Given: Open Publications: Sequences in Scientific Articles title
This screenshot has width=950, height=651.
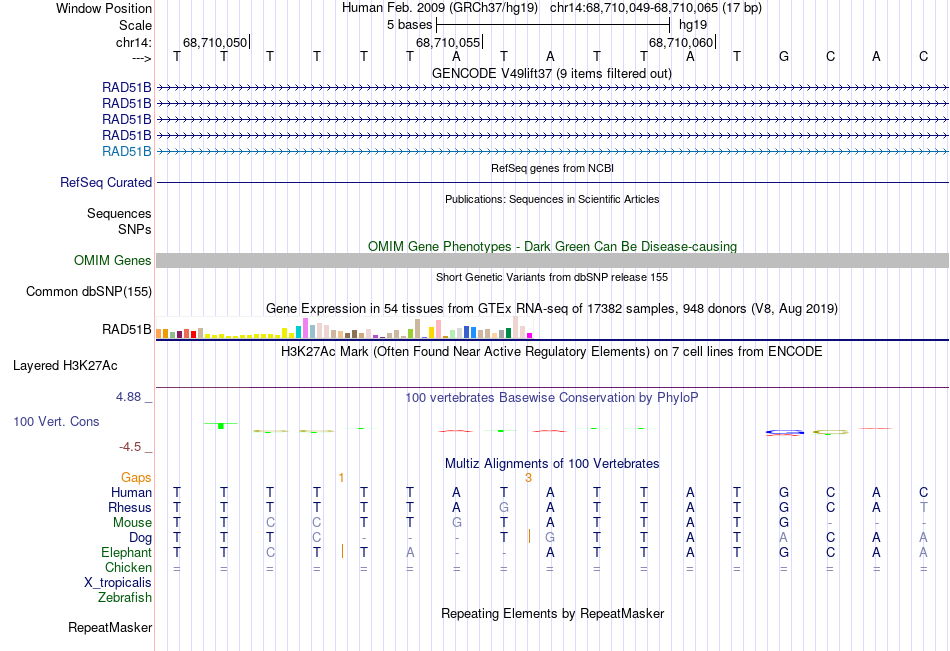Looking at the screenshot, I should click(x=552, y=199).
